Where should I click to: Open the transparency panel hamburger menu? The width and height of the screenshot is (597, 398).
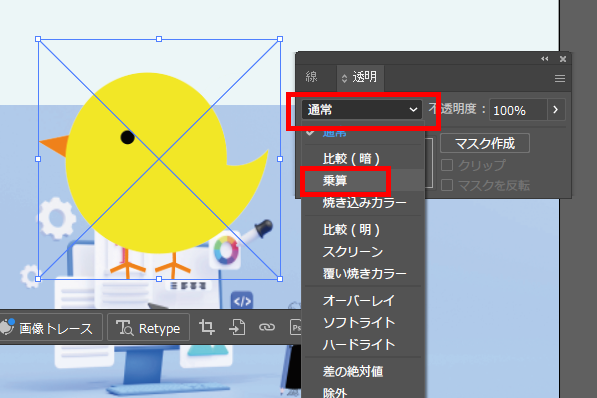[560, 78]
